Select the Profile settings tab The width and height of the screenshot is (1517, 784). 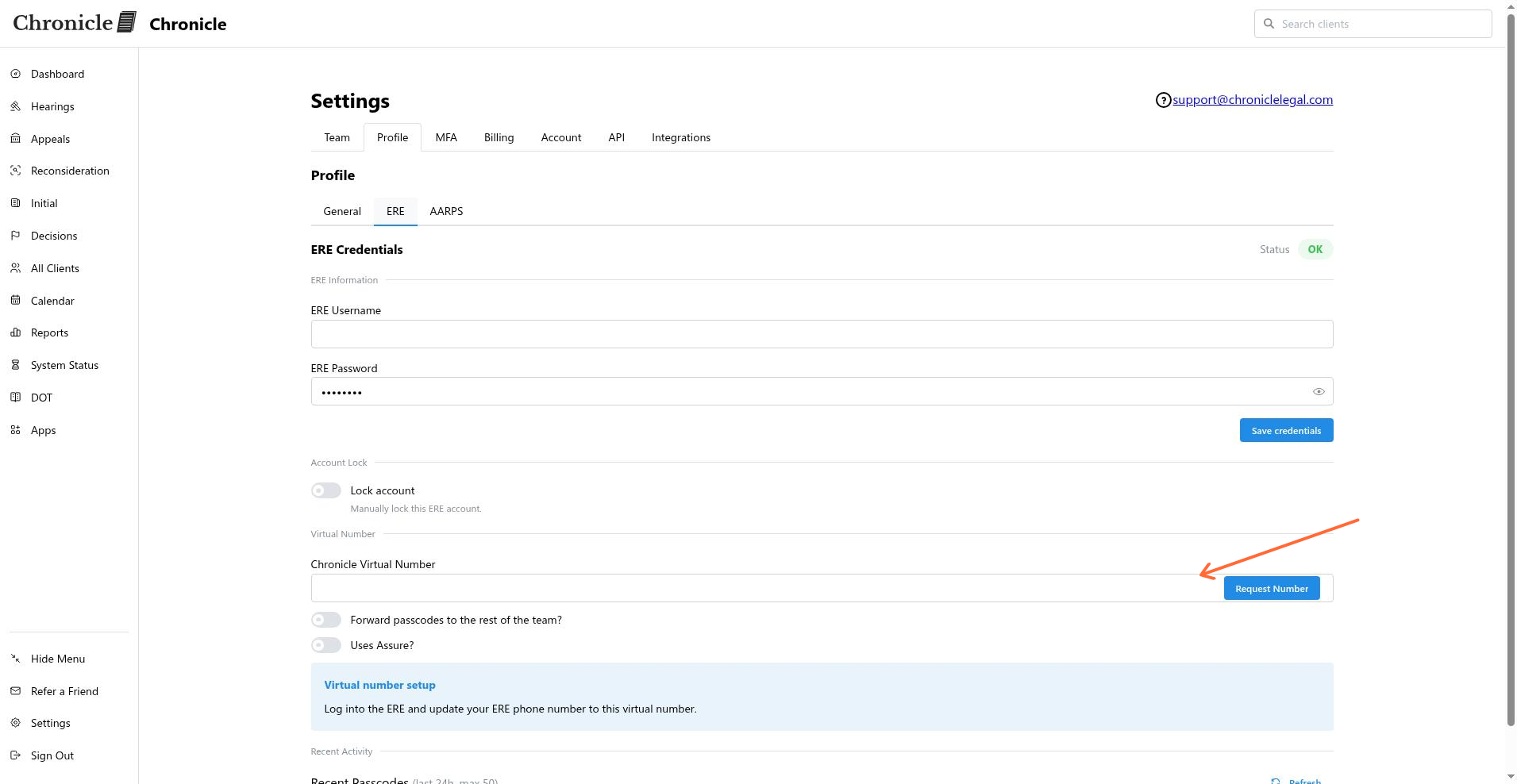point(392,137)
